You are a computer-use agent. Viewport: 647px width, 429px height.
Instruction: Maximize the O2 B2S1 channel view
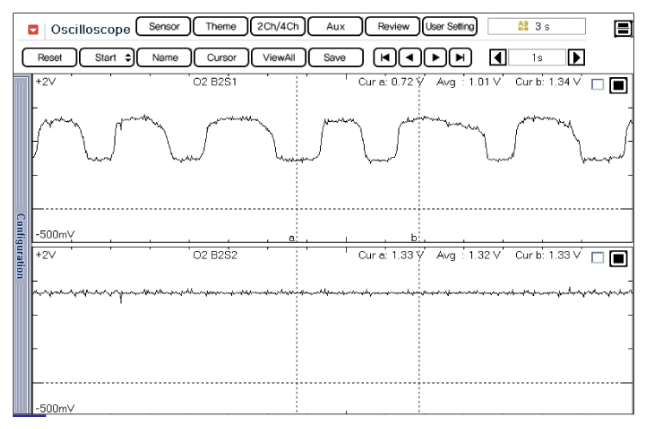(x=617, y=85)
